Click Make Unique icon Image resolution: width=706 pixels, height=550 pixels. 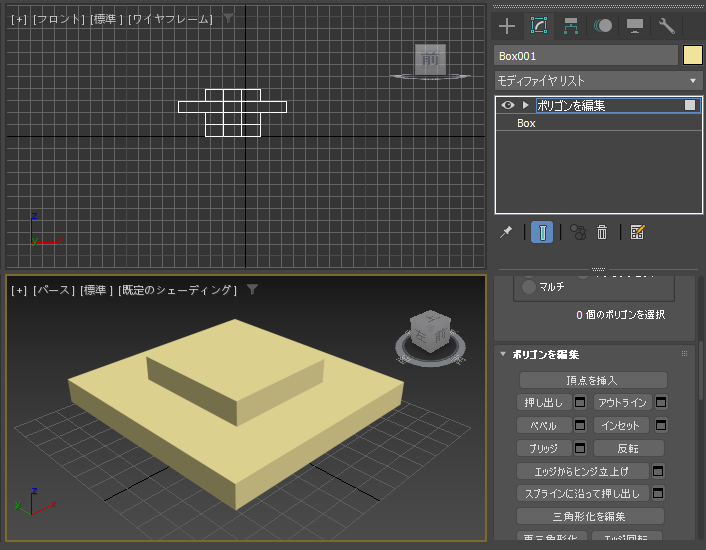point(578,232)
